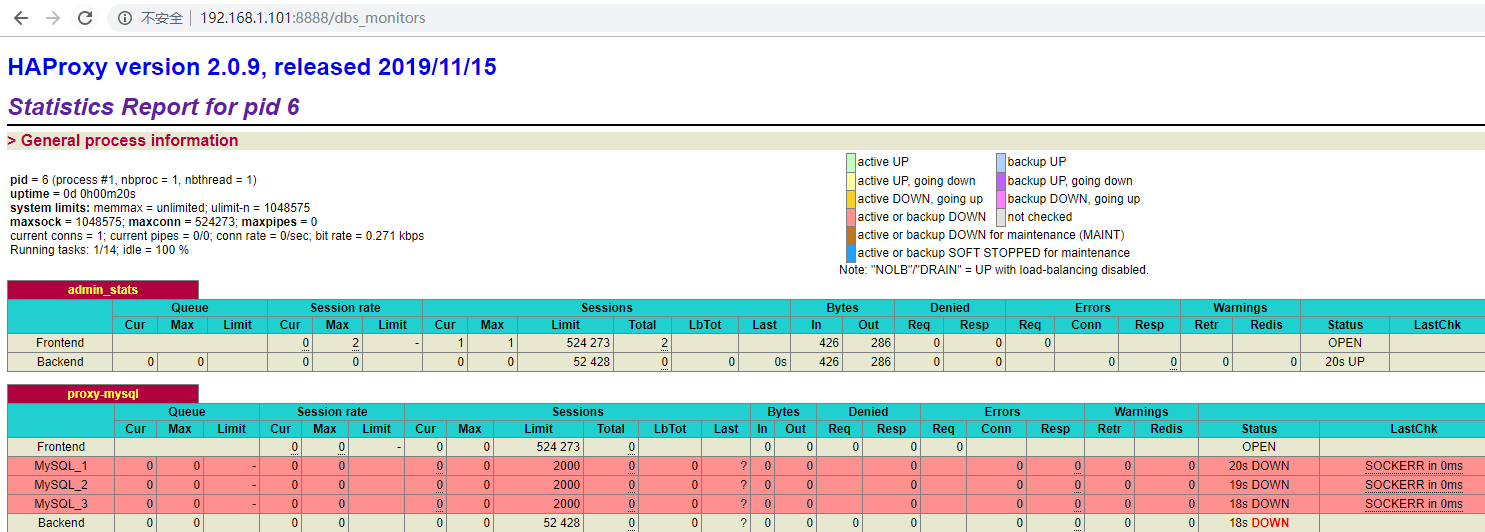Image resolution: width=1485 pixels, height=532 pixels.
Task: Click admin_stats Frontend row label
Action: tap(60, 343)
